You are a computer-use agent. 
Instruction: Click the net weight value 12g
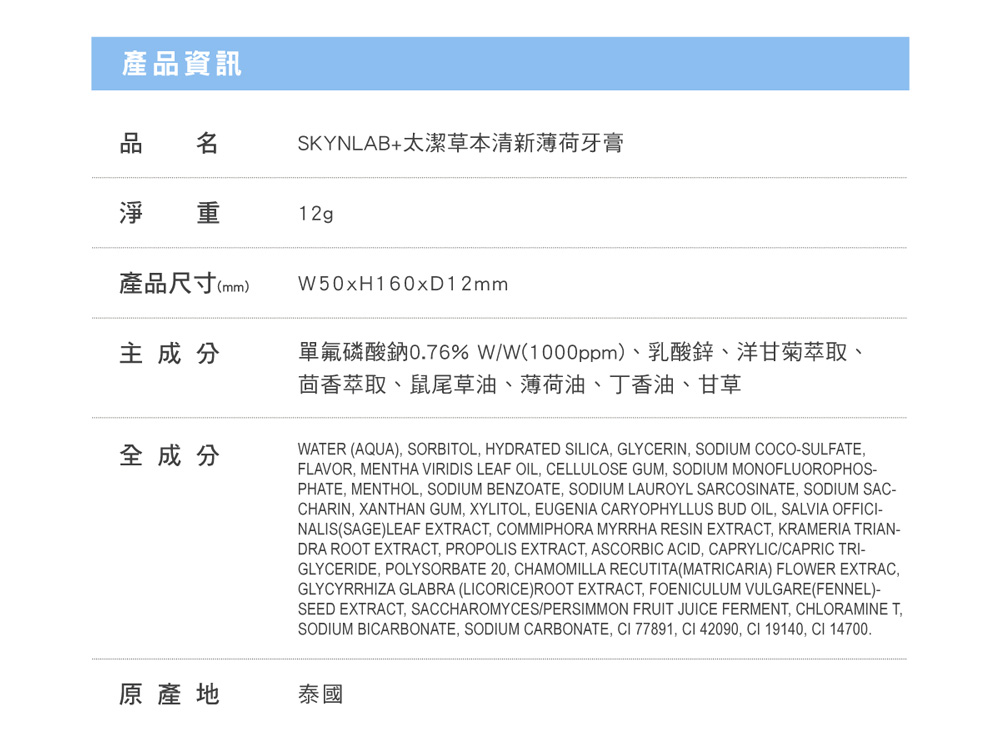pyautogui.click(x=316, y=214)
